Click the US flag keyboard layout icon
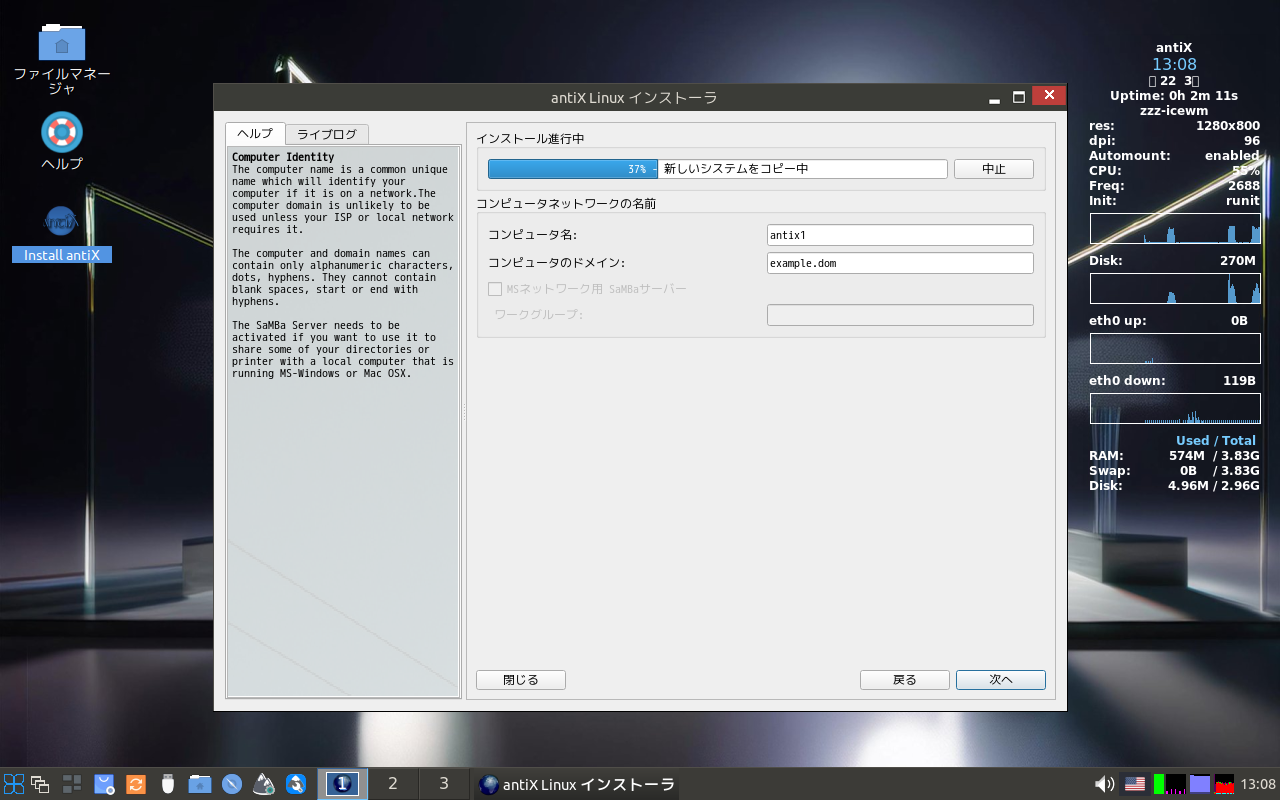Screen dimensions: 1280x800 pyautogui.click(x=1135, y=784)
